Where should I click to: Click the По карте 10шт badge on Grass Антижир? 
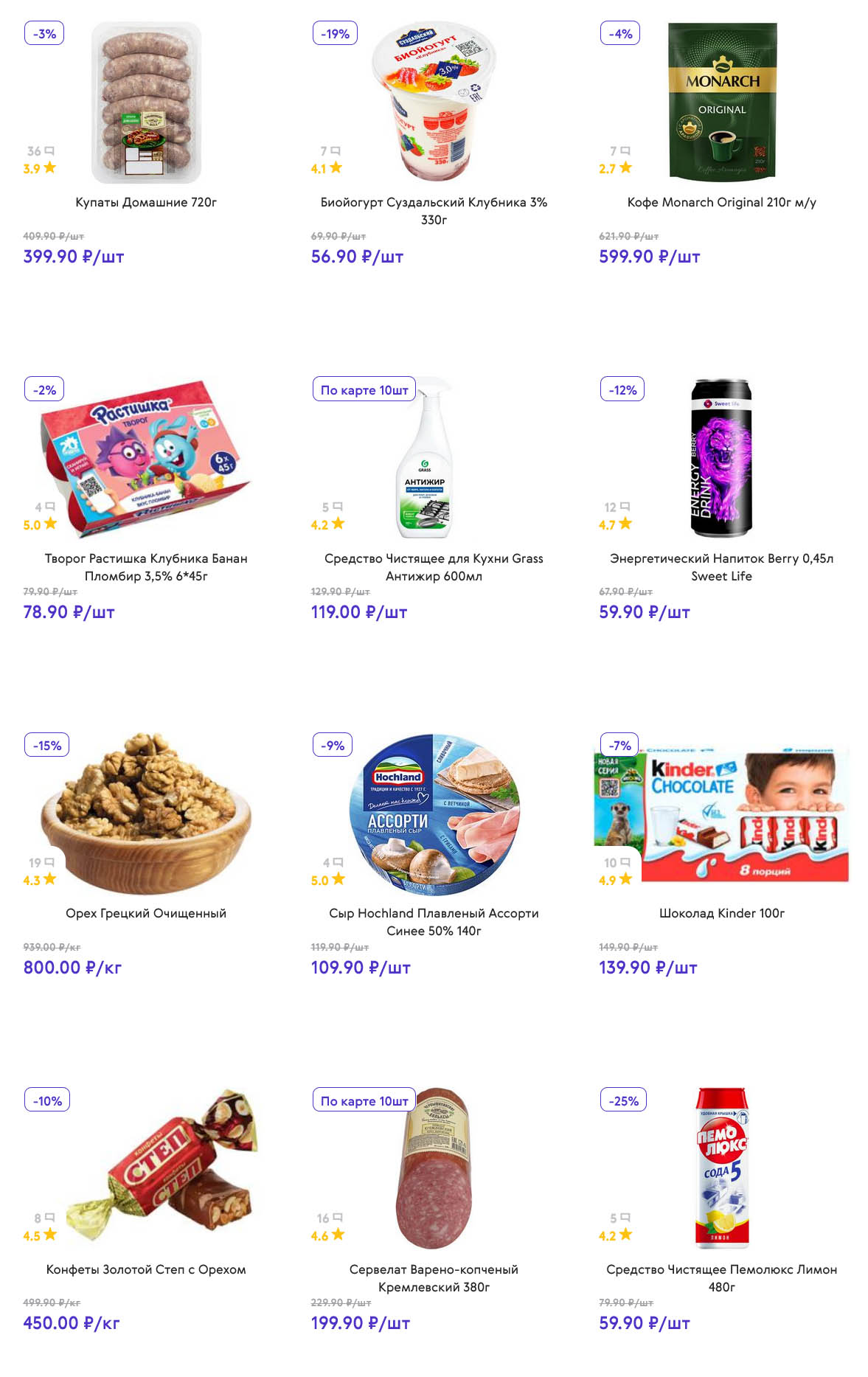[364, 389]
